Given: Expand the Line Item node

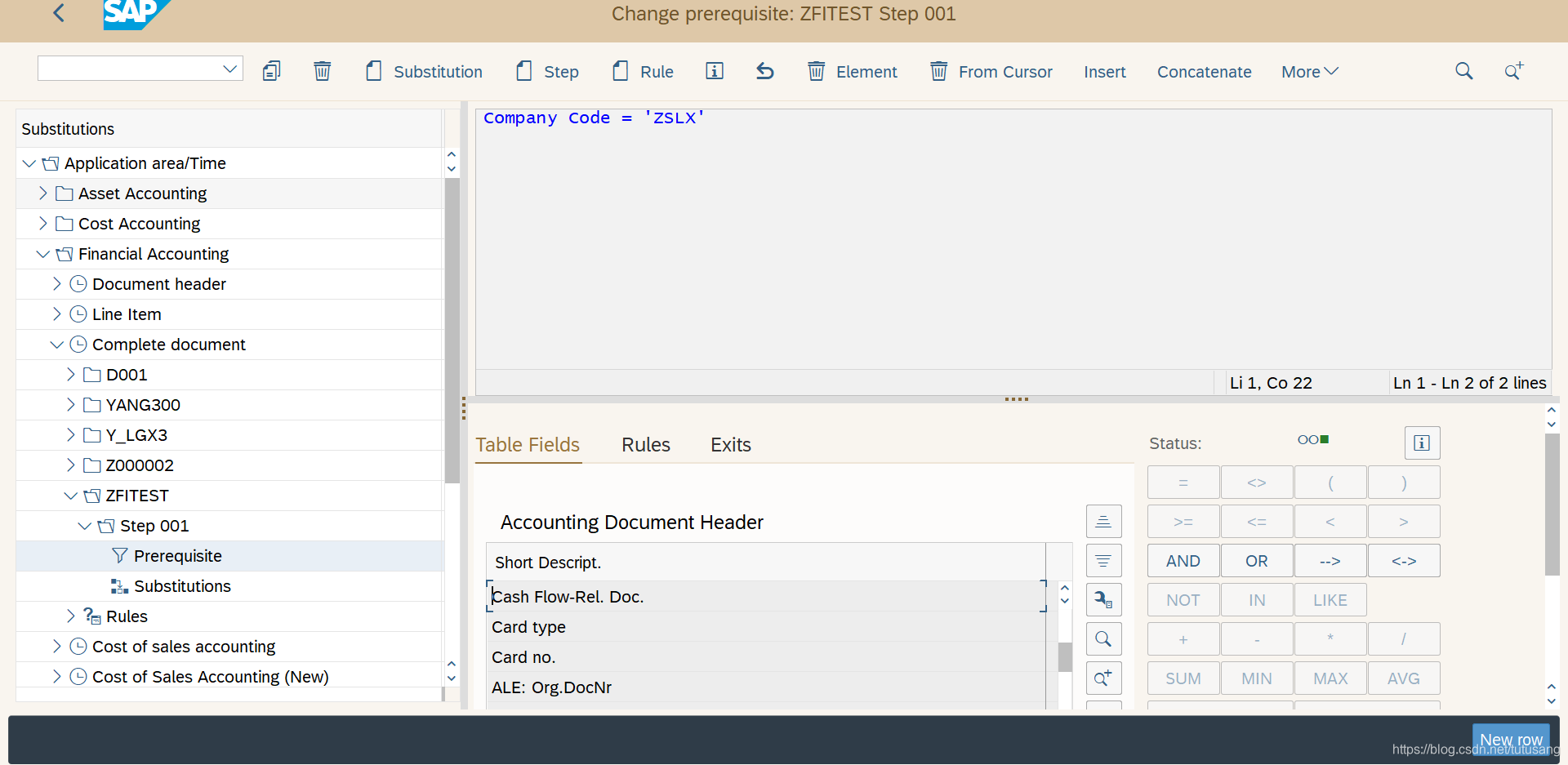Looking at the screenshot, I should (57, 314).
